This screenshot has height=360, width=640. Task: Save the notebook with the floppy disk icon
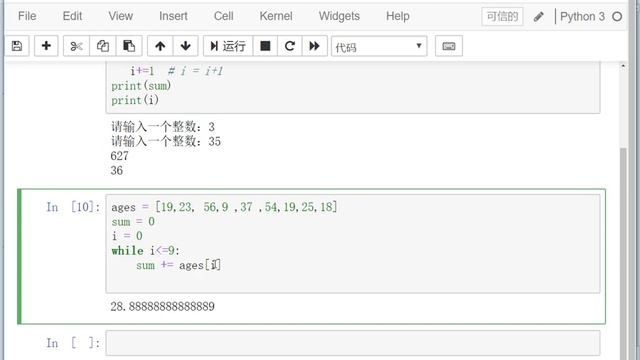click(x=17, y=46)
